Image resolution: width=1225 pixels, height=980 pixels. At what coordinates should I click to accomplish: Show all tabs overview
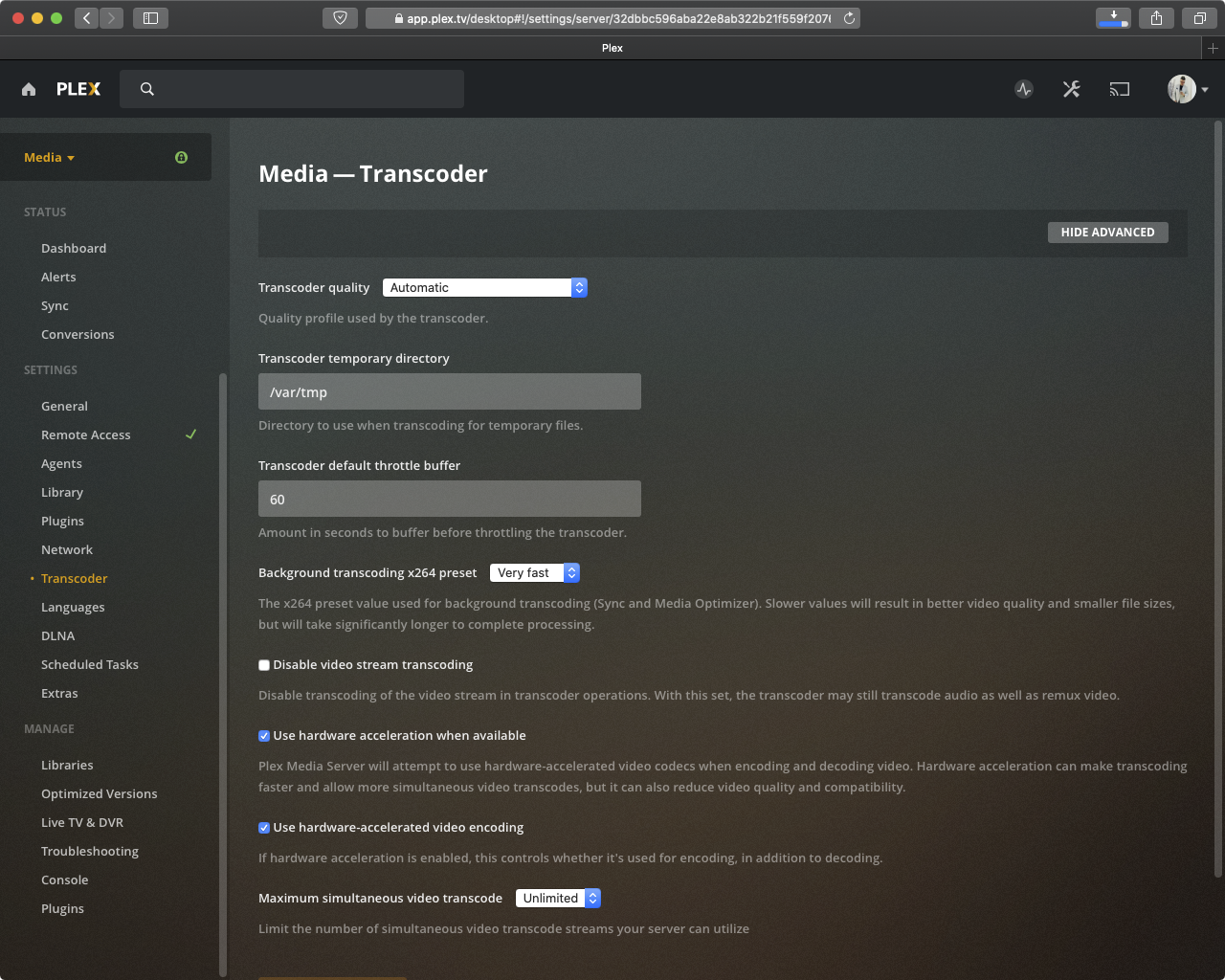coord(1199,17)
